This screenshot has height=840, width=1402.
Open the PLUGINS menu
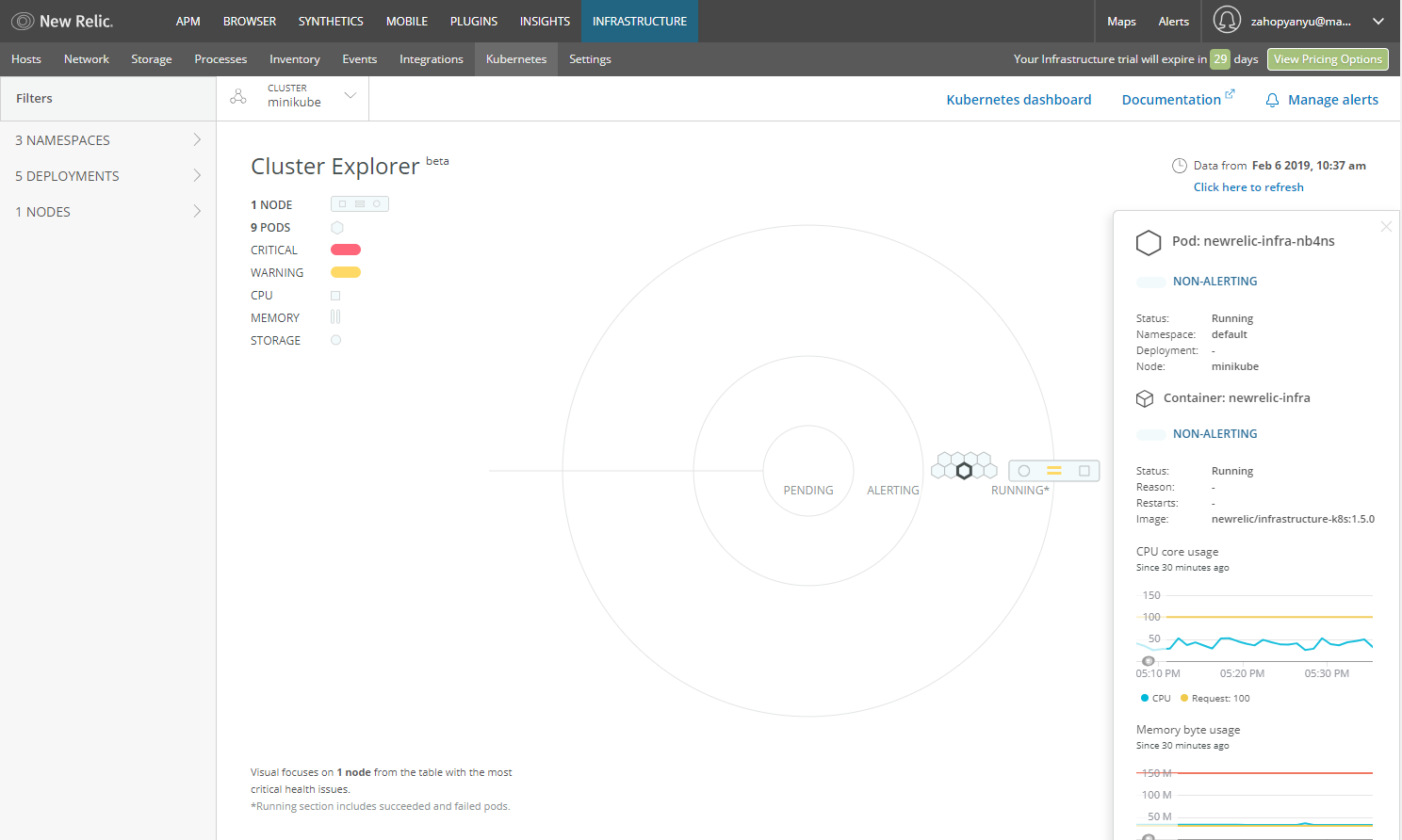pyautogui.click(x=474, y=21)
